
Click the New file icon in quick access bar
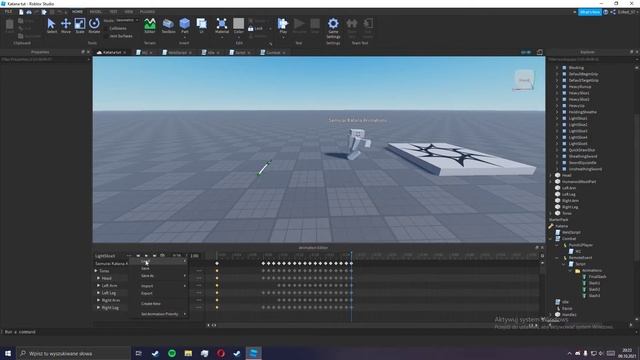click(21, 12)
